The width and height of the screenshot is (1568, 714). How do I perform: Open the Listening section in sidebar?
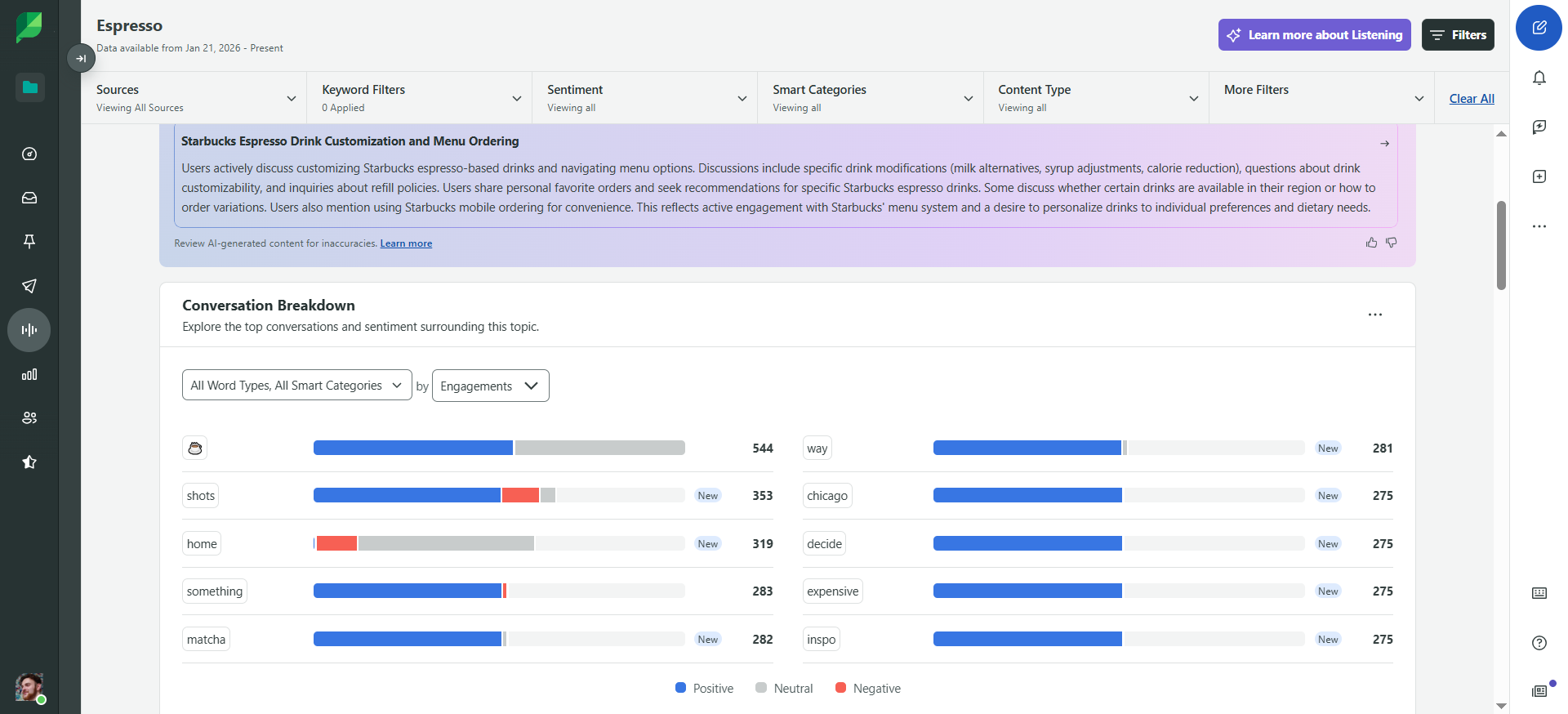pyautogui.click(x=29, y=330)
